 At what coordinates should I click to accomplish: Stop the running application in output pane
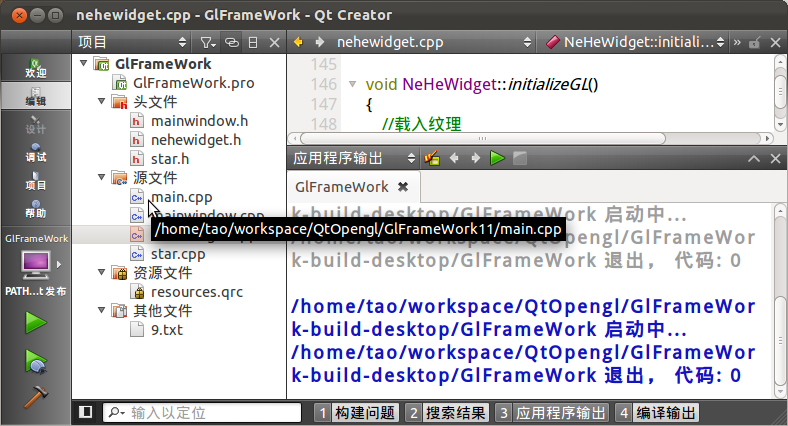[520, 159]
